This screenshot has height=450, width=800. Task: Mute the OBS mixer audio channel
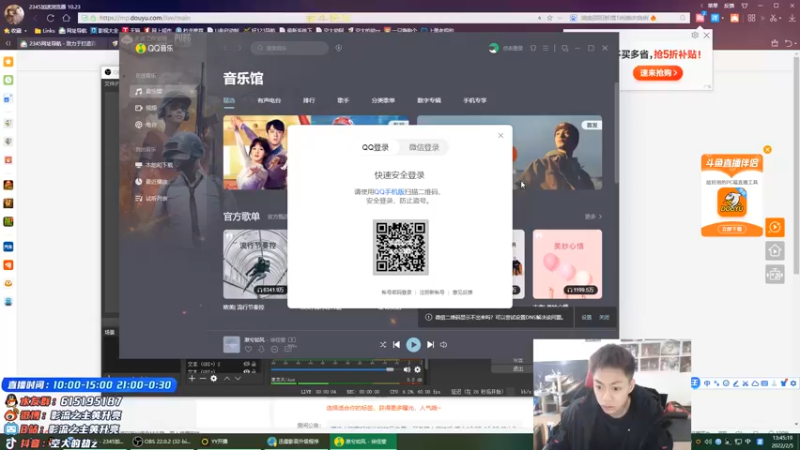tap(407, 369)
